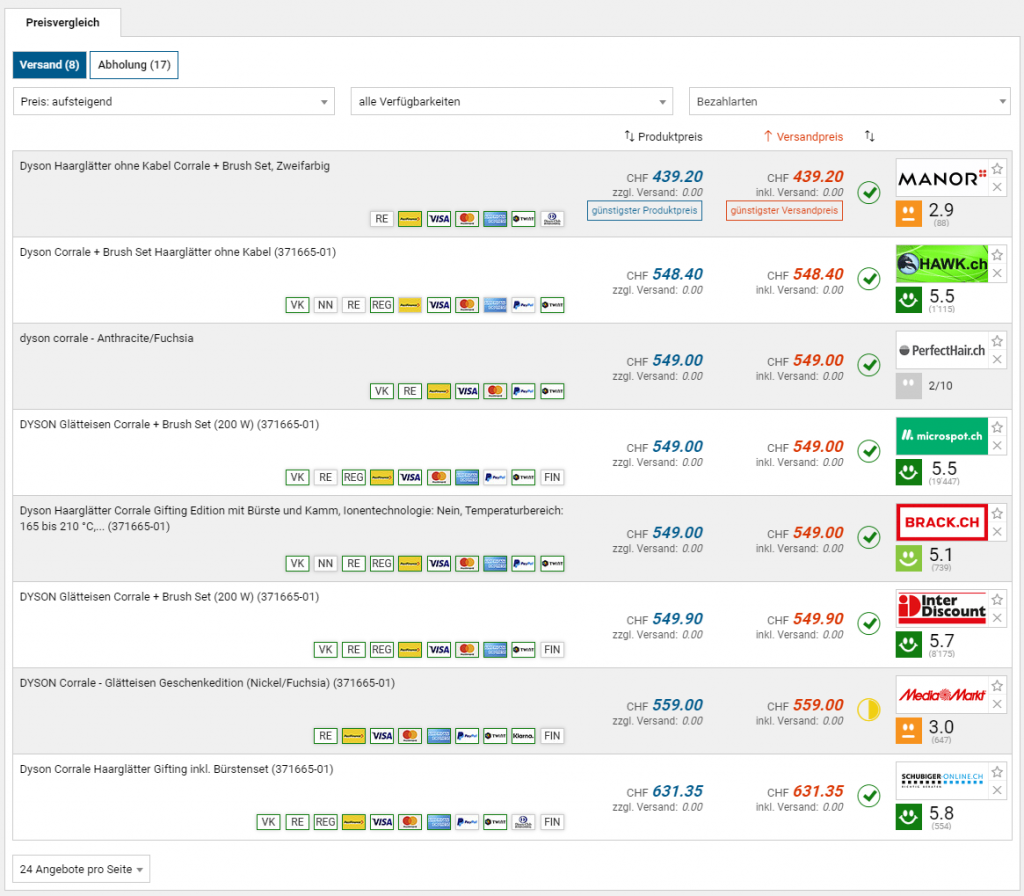Screen dimensions: 1024x896
Task: Click the yellow half-circle availability icon for MediaMarkt
Action: pos(869,710)
